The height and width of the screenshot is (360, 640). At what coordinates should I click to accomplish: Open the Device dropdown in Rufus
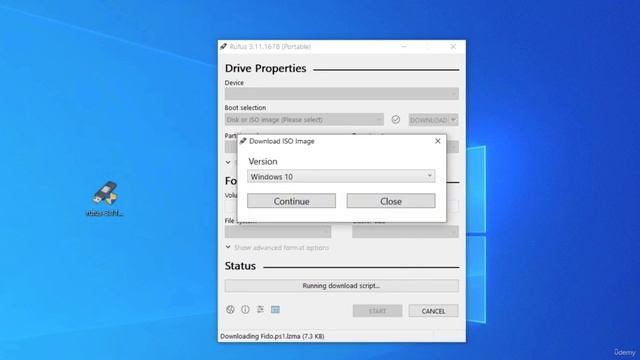click(x=342, y=93)
